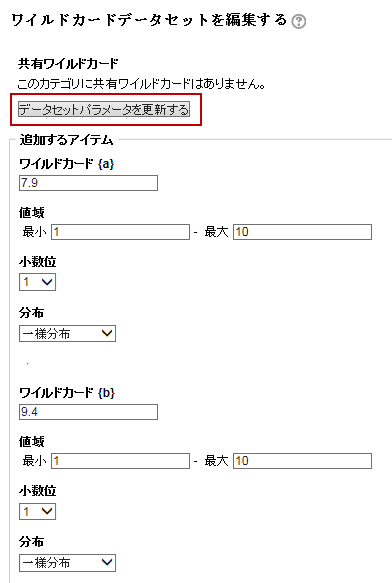The height and width of the screenshot is (583, 392).
Task: Focus the ワイルドカード {a} value field
Action: 89,183
